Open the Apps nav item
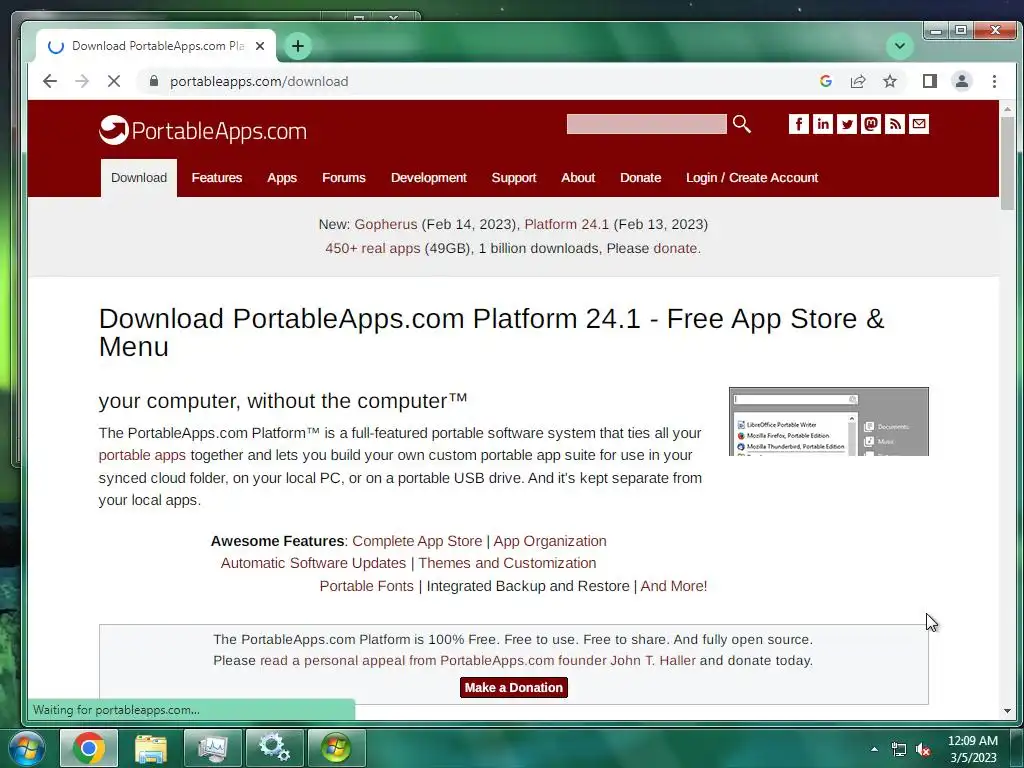 coord(281,178)
